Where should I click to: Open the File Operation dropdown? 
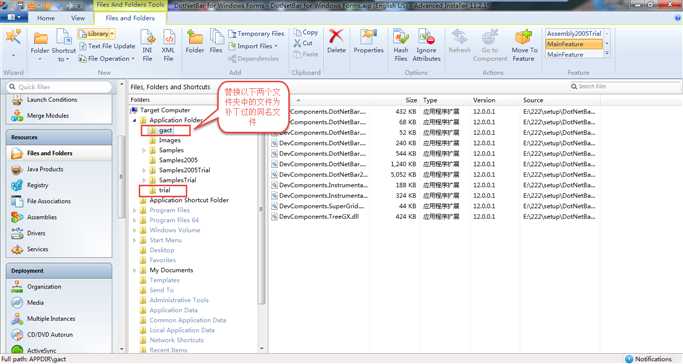106,58
